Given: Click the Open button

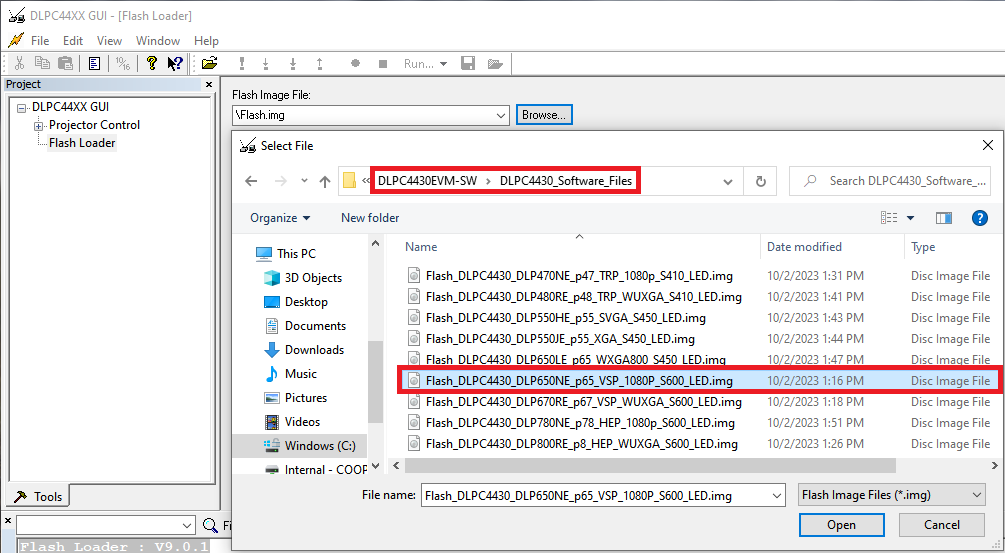Looking at the screenshot, I should (x=841, y=525).
